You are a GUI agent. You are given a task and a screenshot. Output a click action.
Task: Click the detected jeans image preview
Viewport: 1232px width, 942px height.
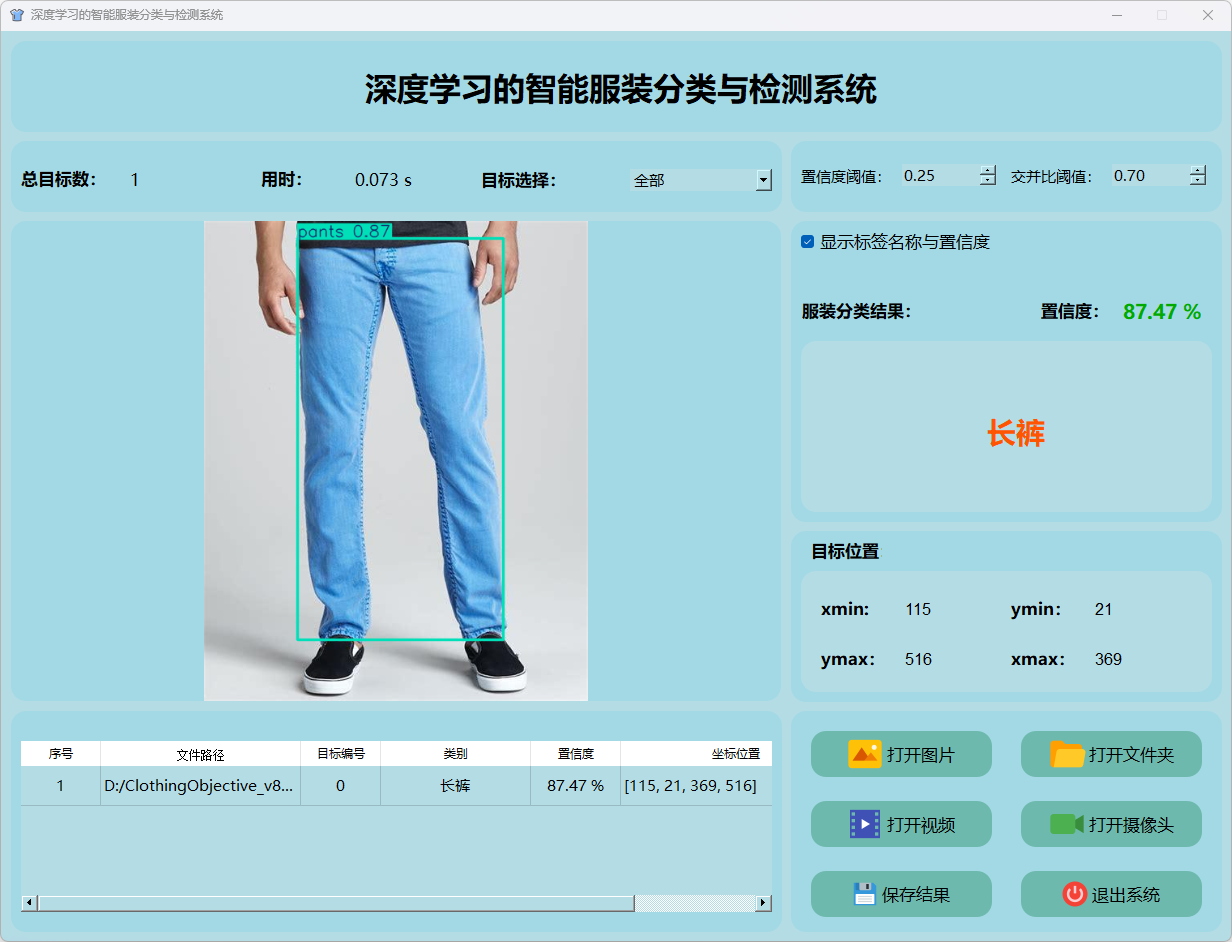tap(396, 460)
